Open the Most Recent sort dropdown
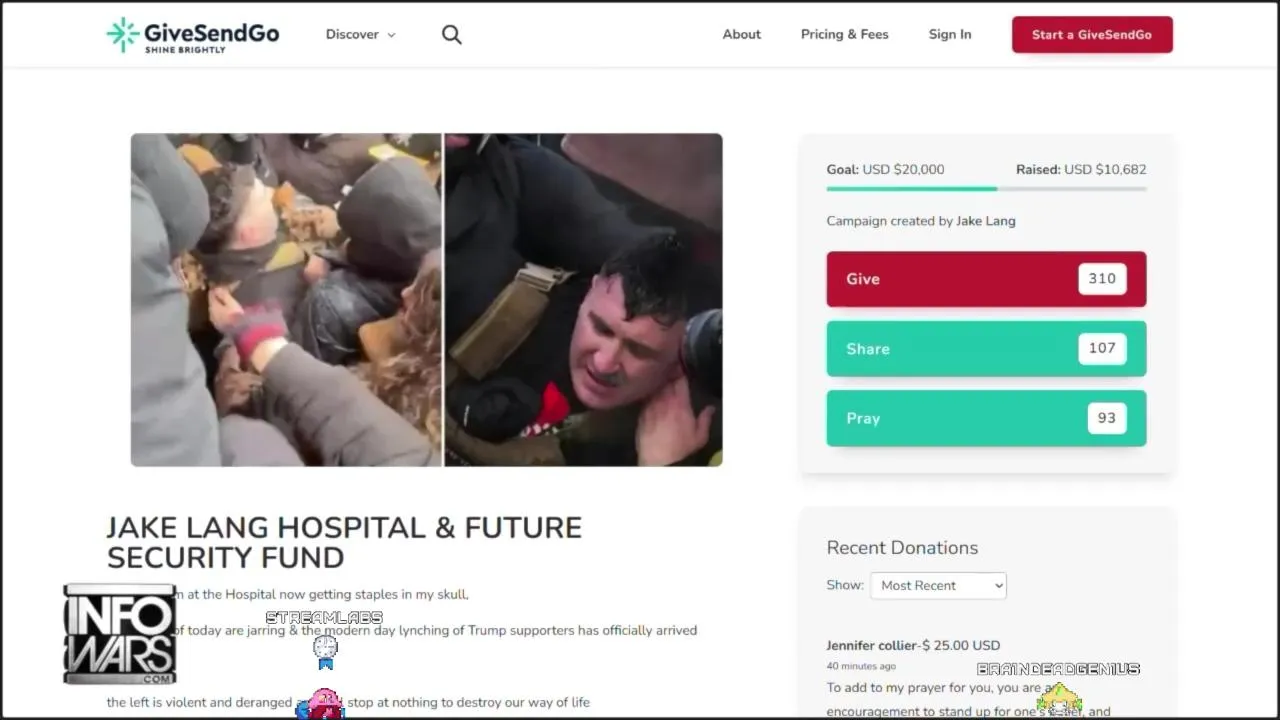 tap(938, 585)
